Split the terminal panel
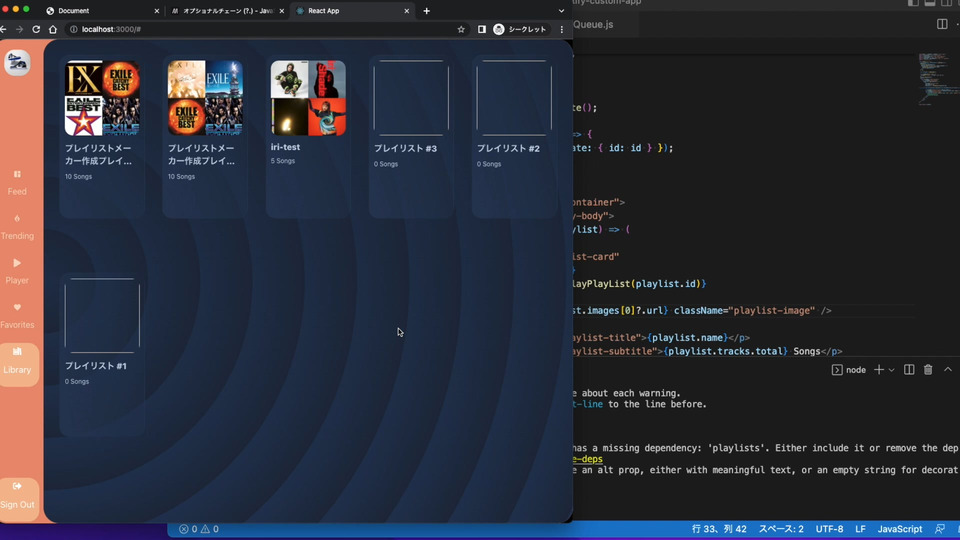The width and height of the screenshot is (960, 540). coord(909,370)
